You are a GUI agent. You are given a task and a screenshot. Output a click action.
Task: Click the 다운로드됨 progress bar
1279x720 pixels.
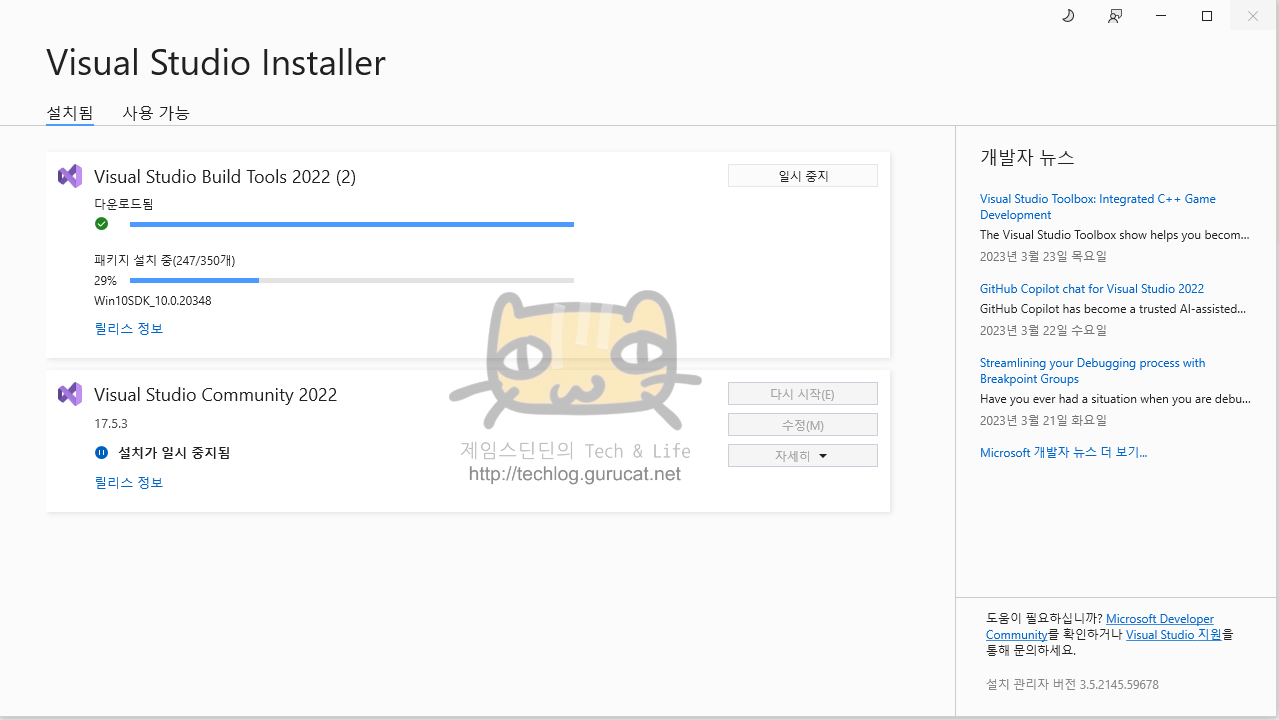[x=352, y=224]
